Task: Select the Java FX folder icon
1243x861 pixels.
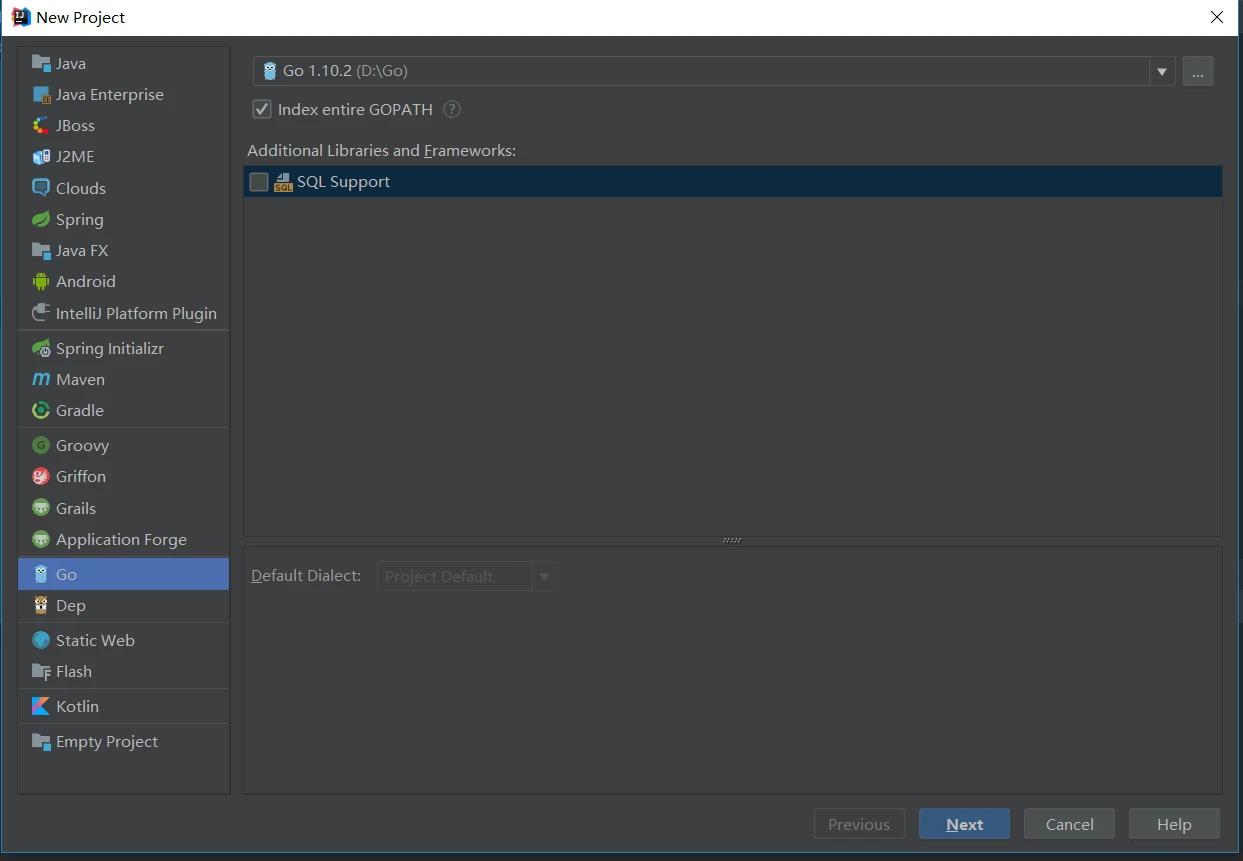Action: (x=41, y=250)
